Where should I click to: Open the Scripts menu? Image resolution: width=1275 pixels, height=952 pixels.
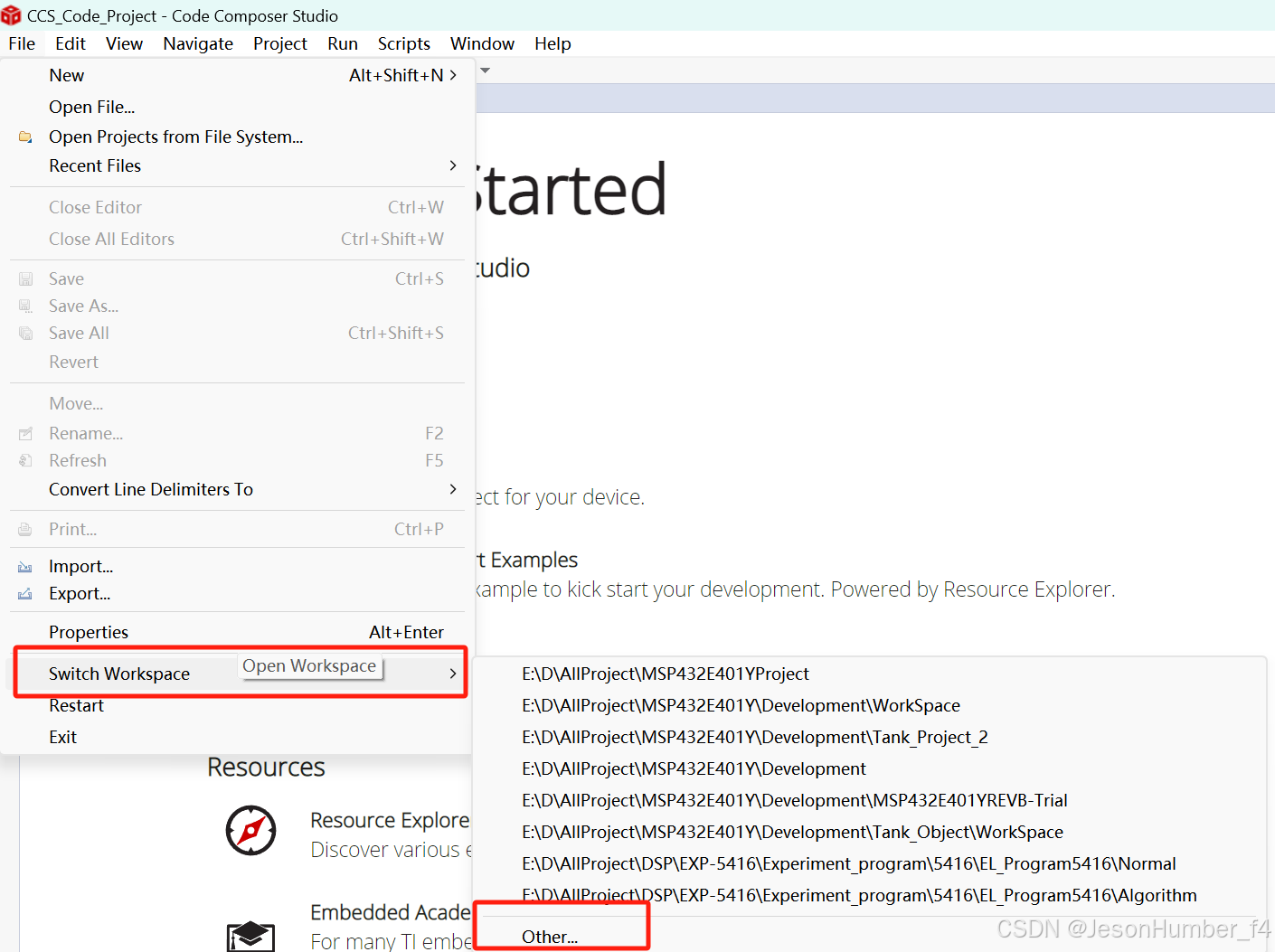point(403,43)
